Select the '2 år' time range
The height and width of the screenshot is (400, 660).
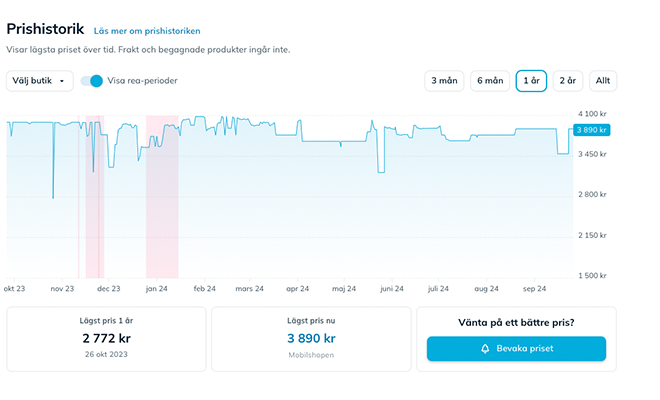pos(567,80)
